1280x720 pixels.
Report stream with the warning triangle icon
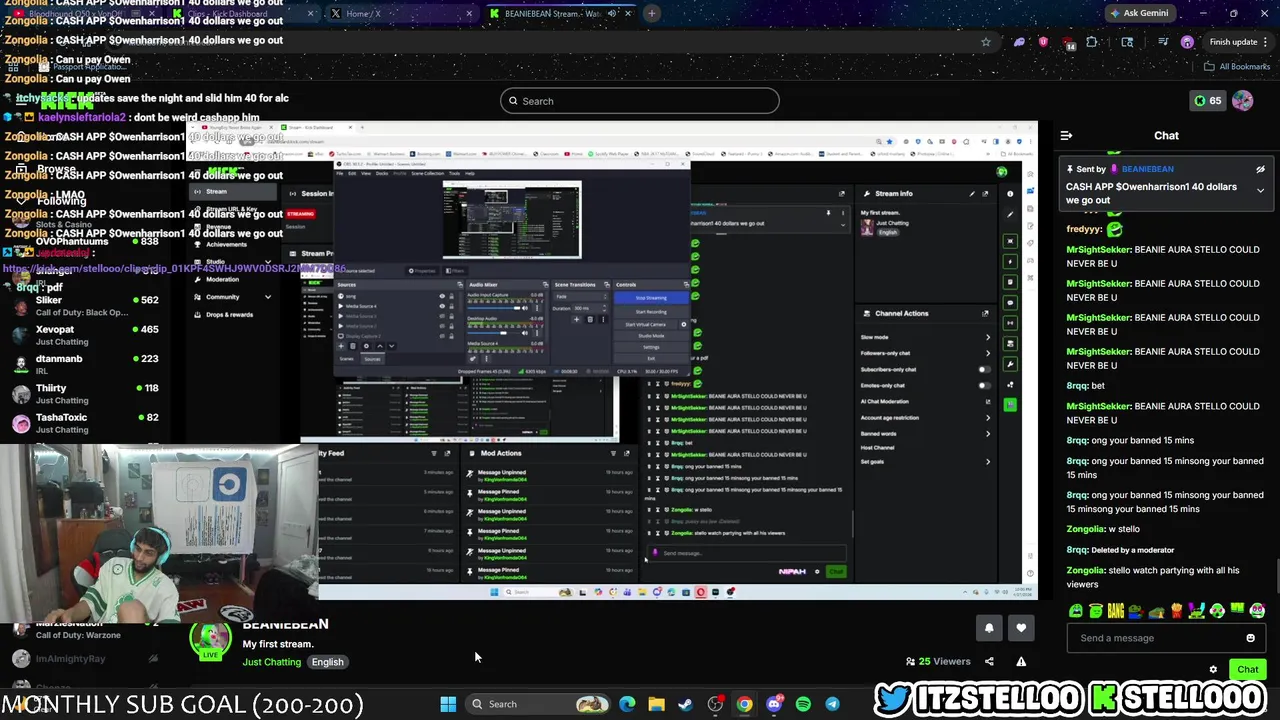(1021, 661)
